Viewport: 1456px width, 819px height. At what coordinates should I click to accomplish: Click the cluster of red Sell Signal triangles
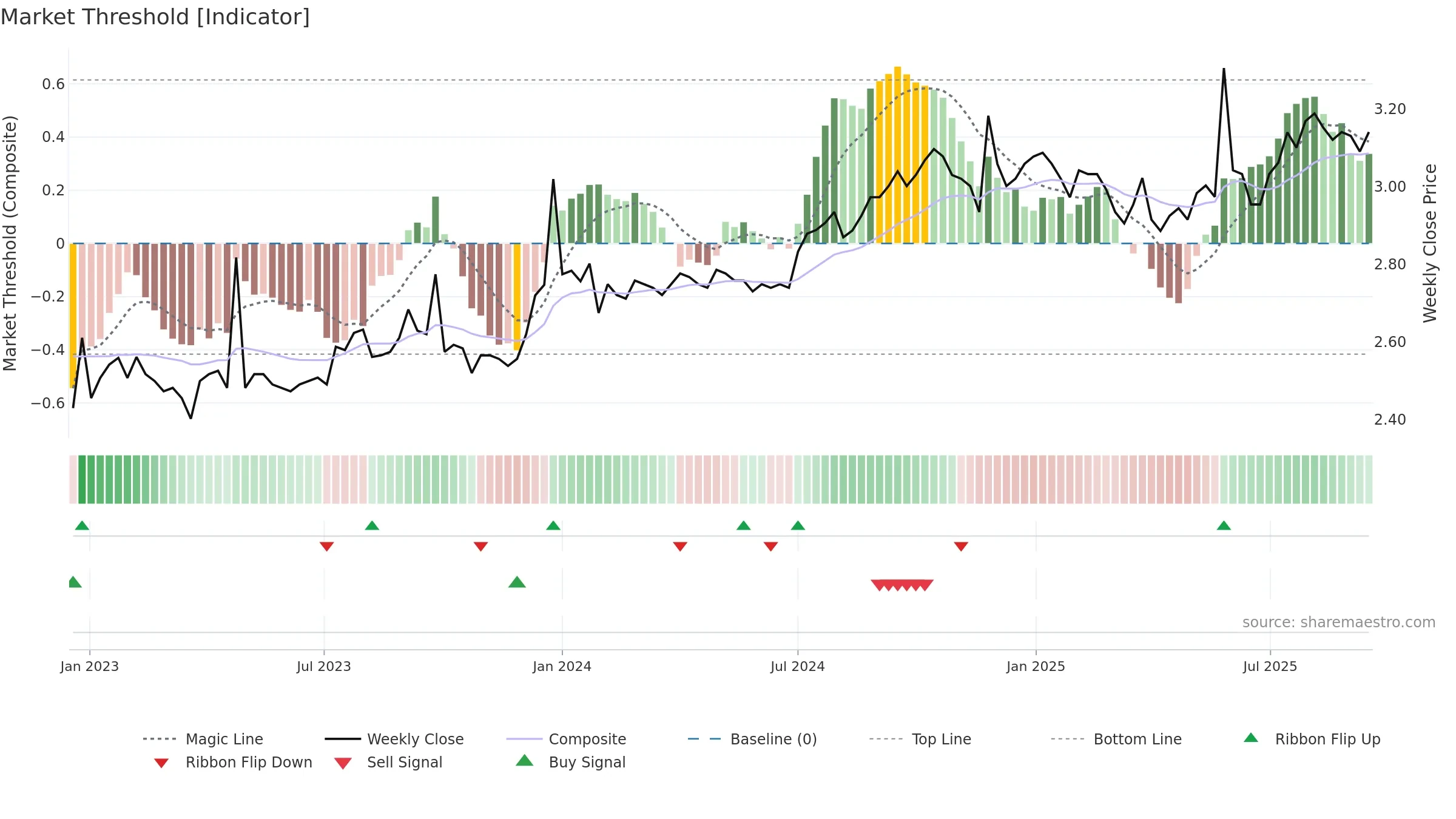902,585
